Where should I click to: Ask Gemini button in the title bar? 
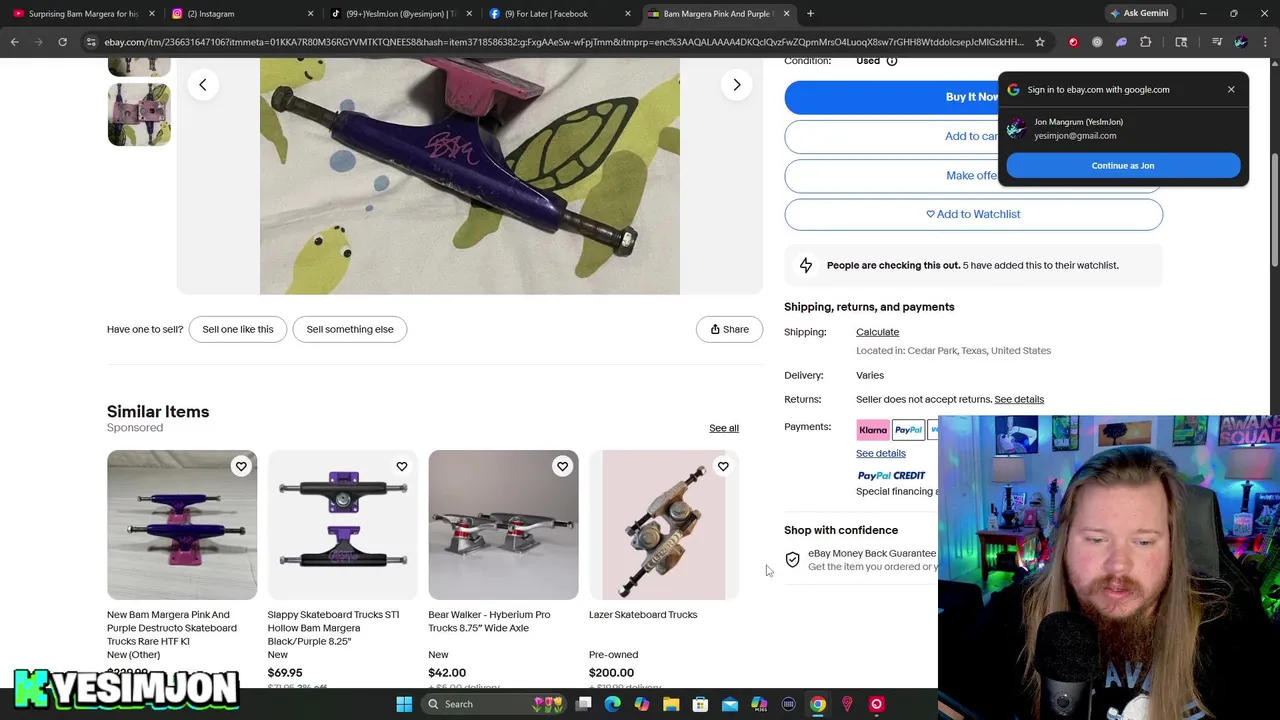tap(1139, 13)
